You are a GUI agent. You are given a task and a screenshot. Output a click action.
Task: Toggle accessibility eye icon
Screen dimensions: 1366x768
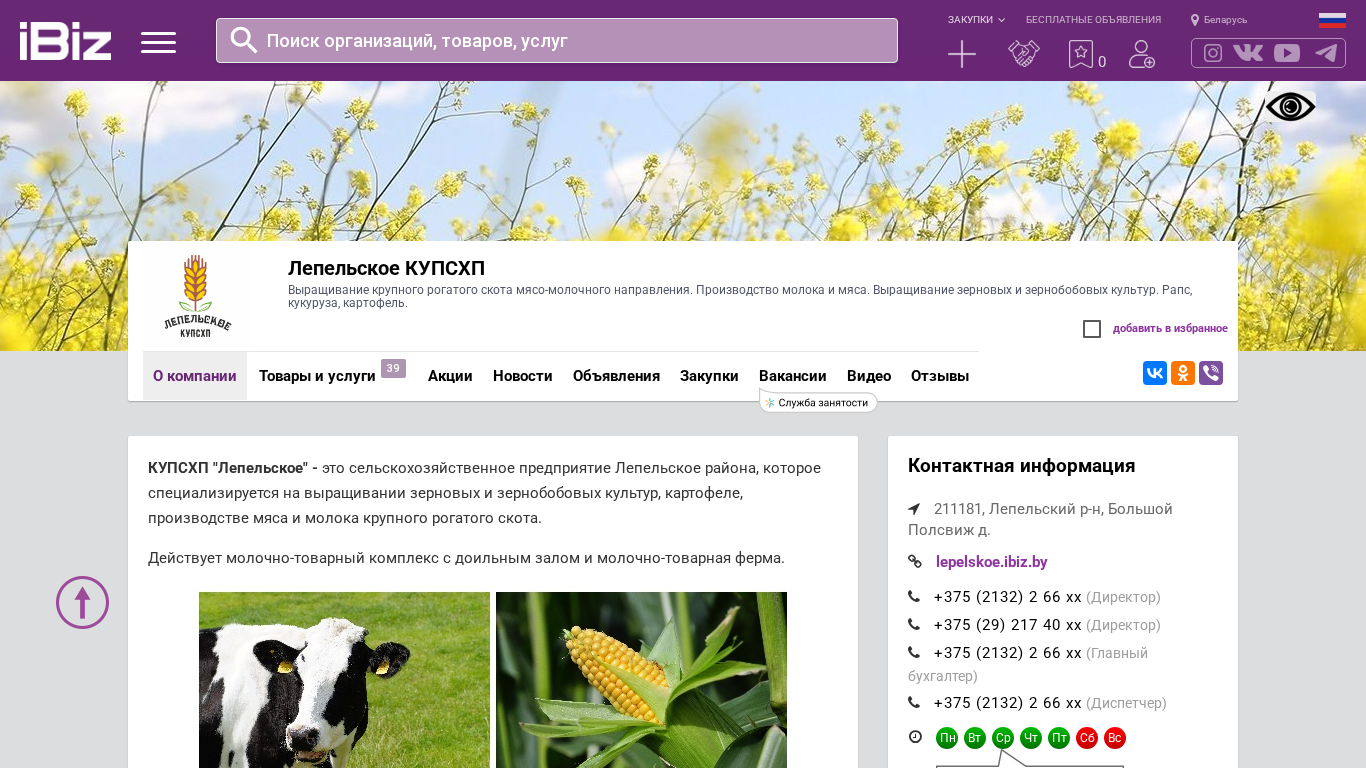point(1290,107)
